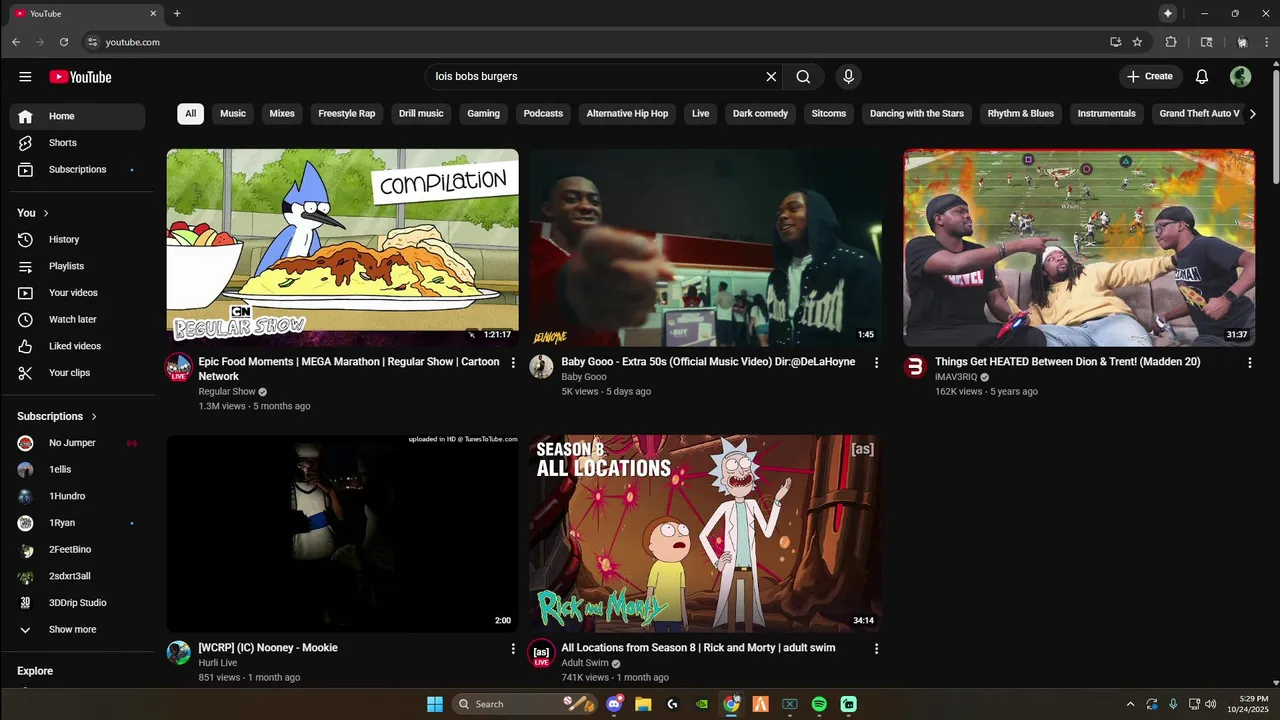Open the YouTube hamburger guide menu
The image size is (1280, 720).
coord(25,77)
